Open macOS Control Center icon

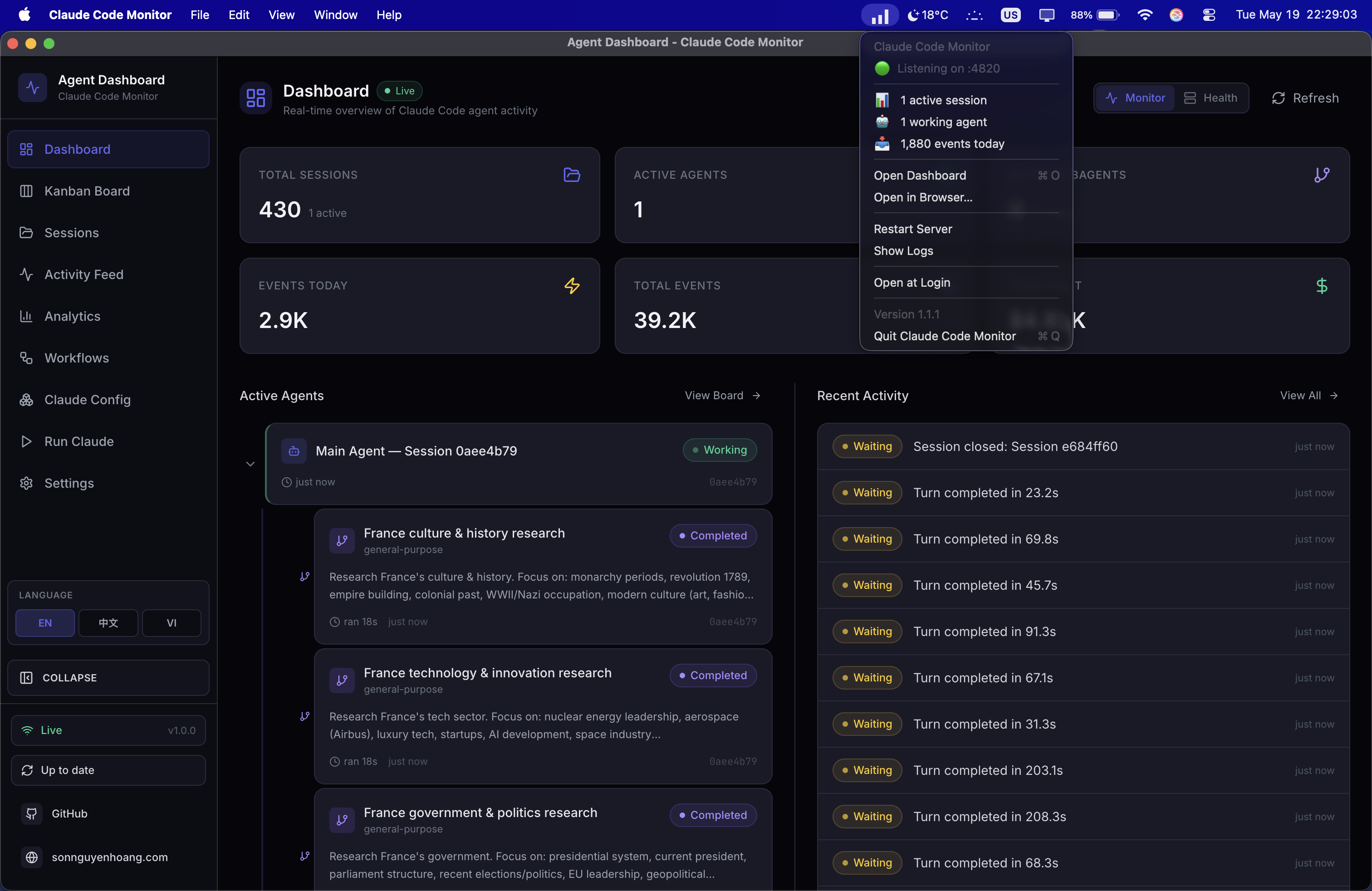tap(1210, 15)
